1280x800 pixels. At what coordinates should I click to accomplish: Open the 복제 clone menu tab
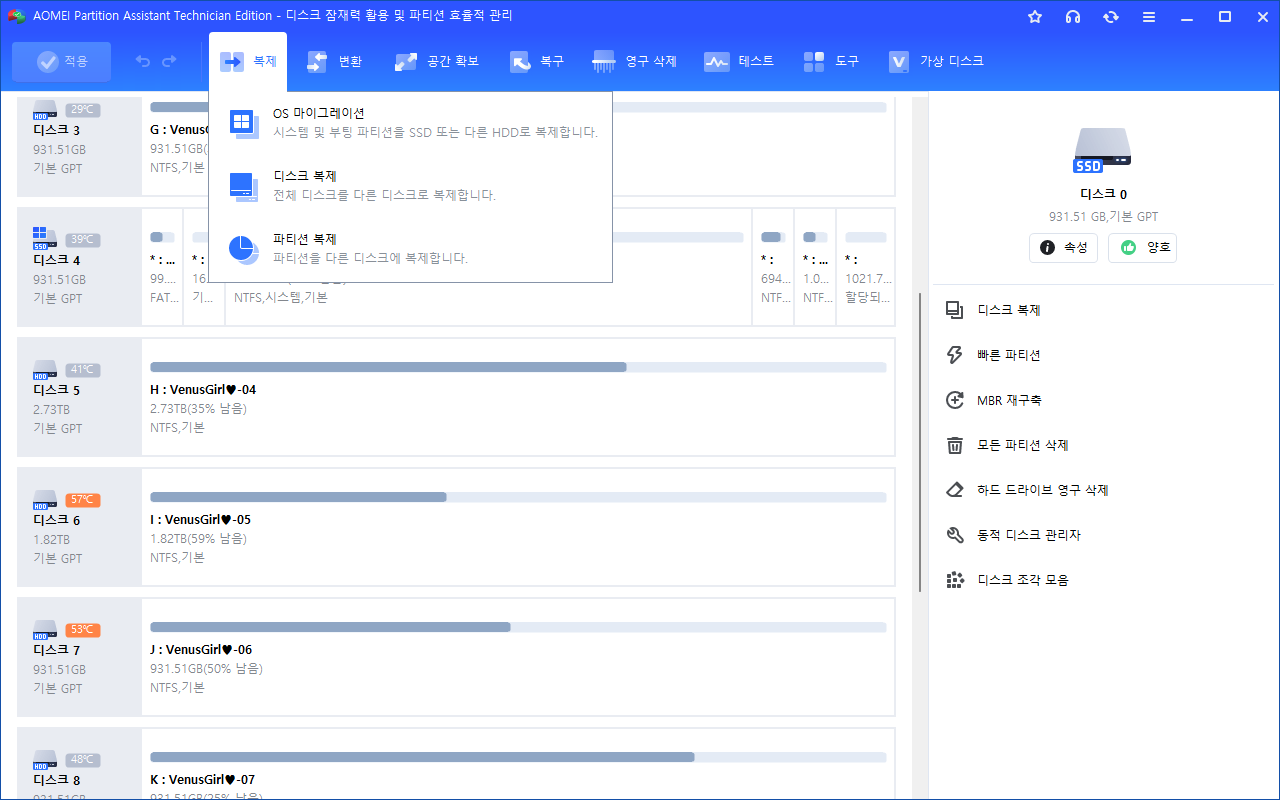tap(248, 62)
